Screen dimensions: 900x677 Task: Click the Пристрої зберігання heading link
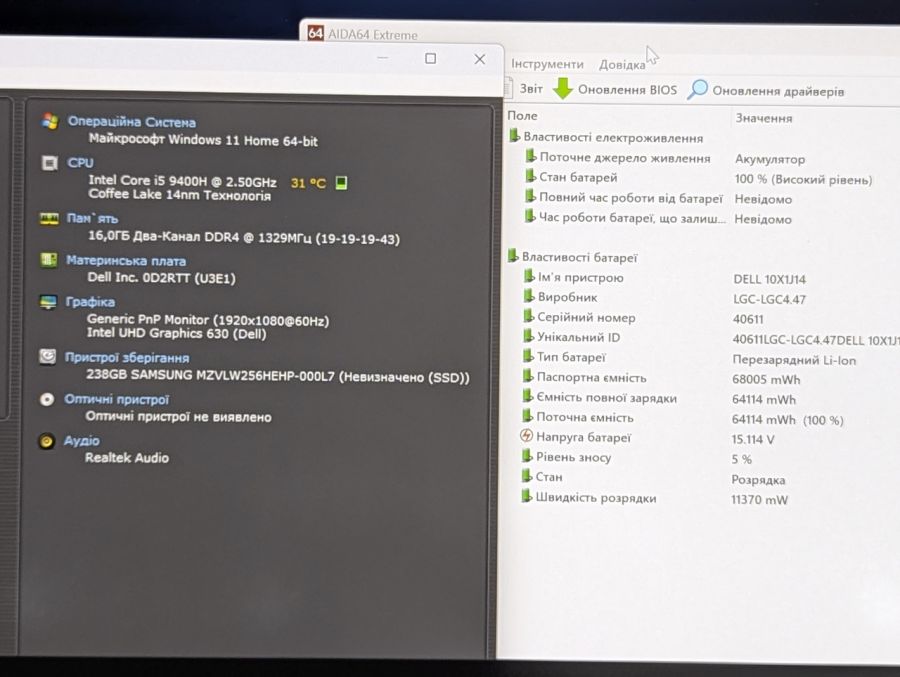click(127, 358)
